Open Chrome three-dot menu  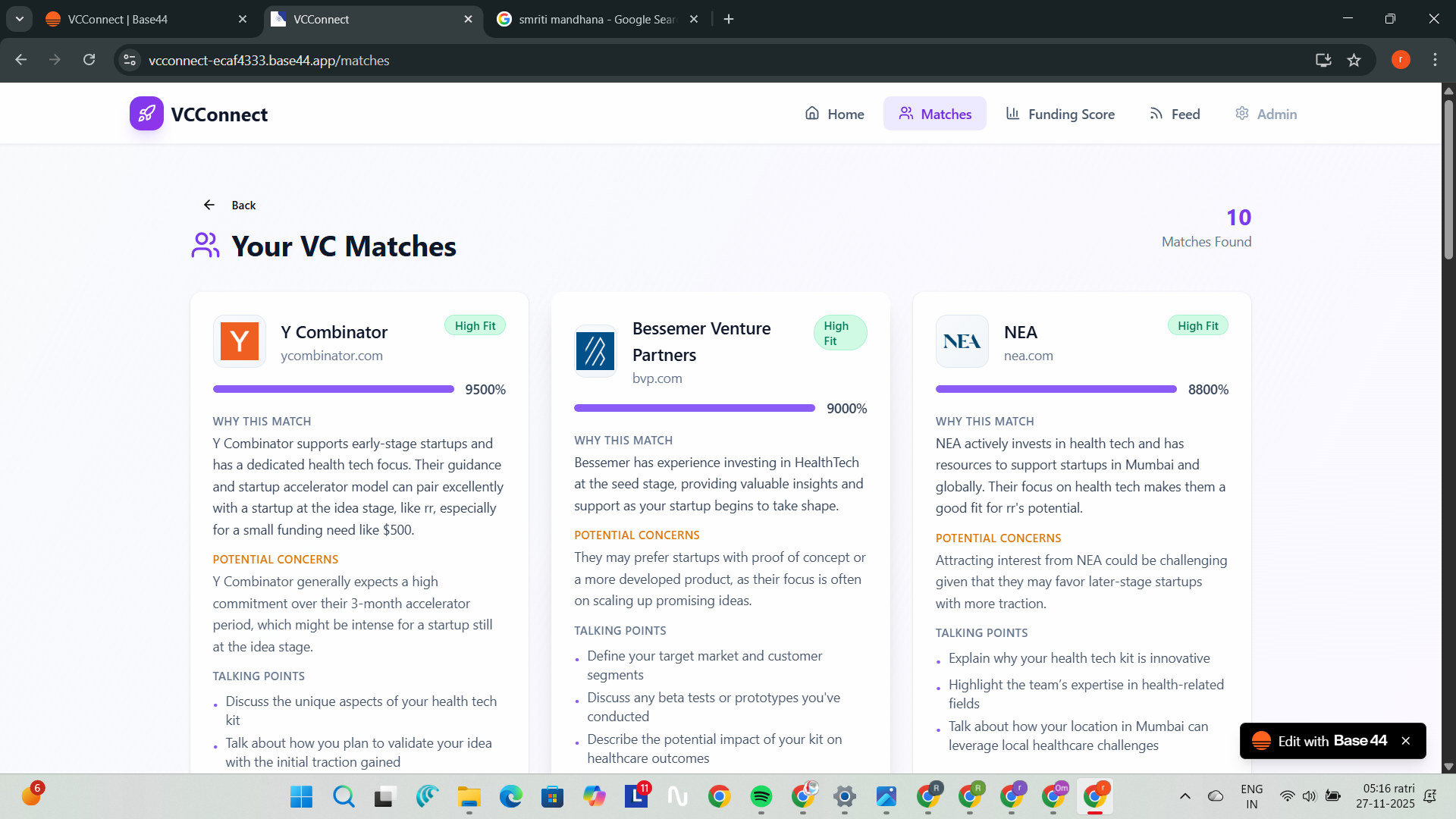click(x=1435, y=60)
